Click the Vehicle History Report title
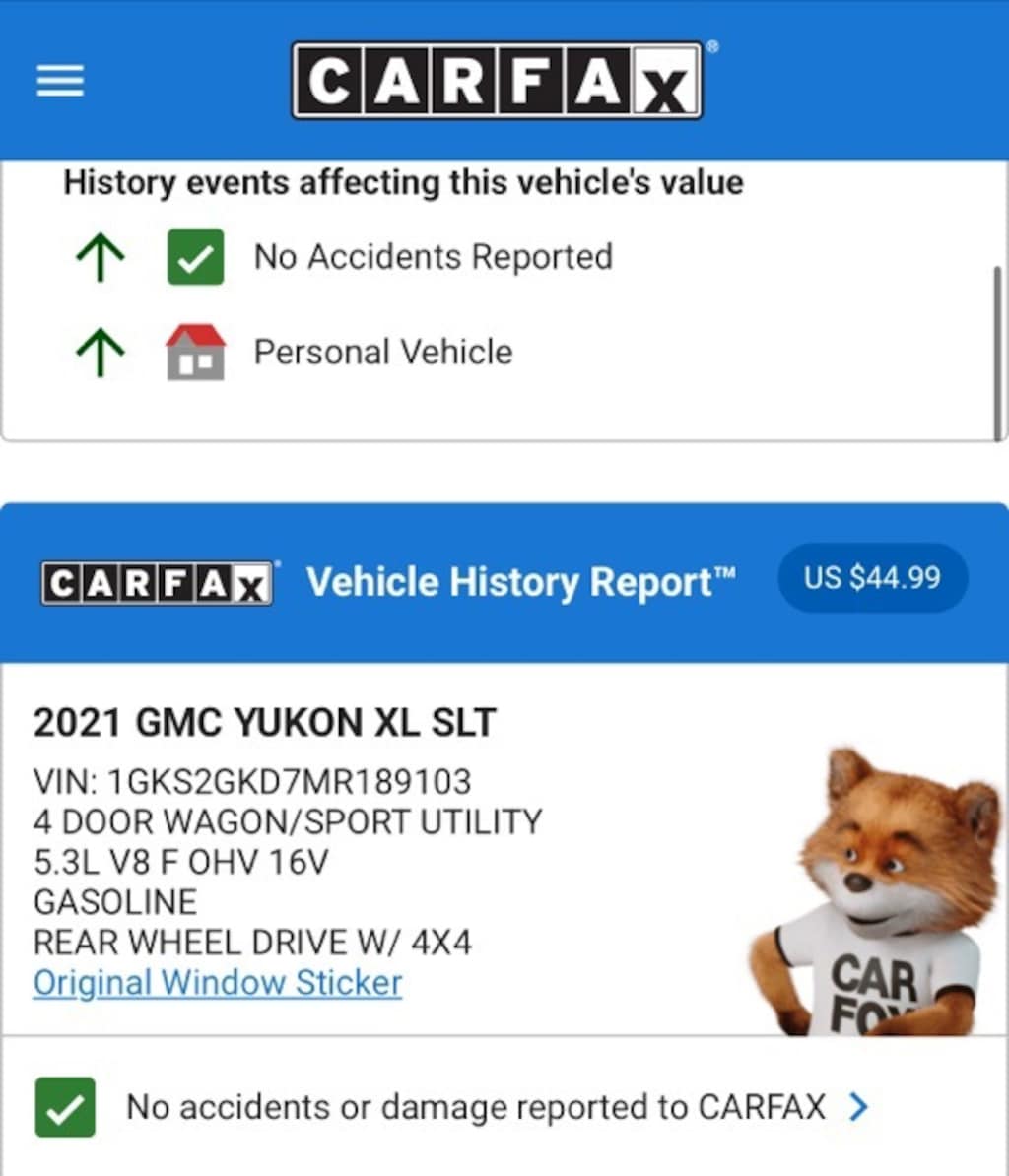 pyautogui.click(x=521, y=582)
